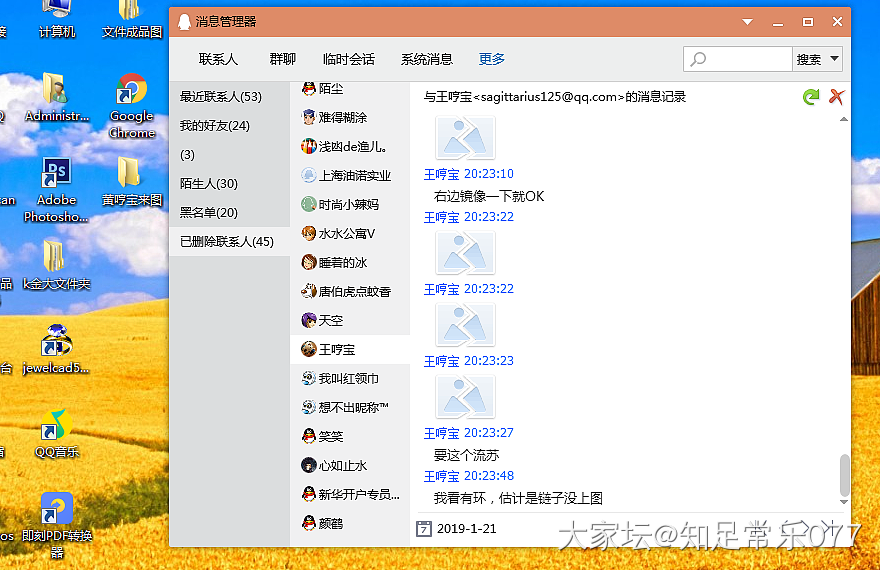This screenshot has width=880, height=570.
Task: Click the red X delete records icon
Action: tap(836, 96)
